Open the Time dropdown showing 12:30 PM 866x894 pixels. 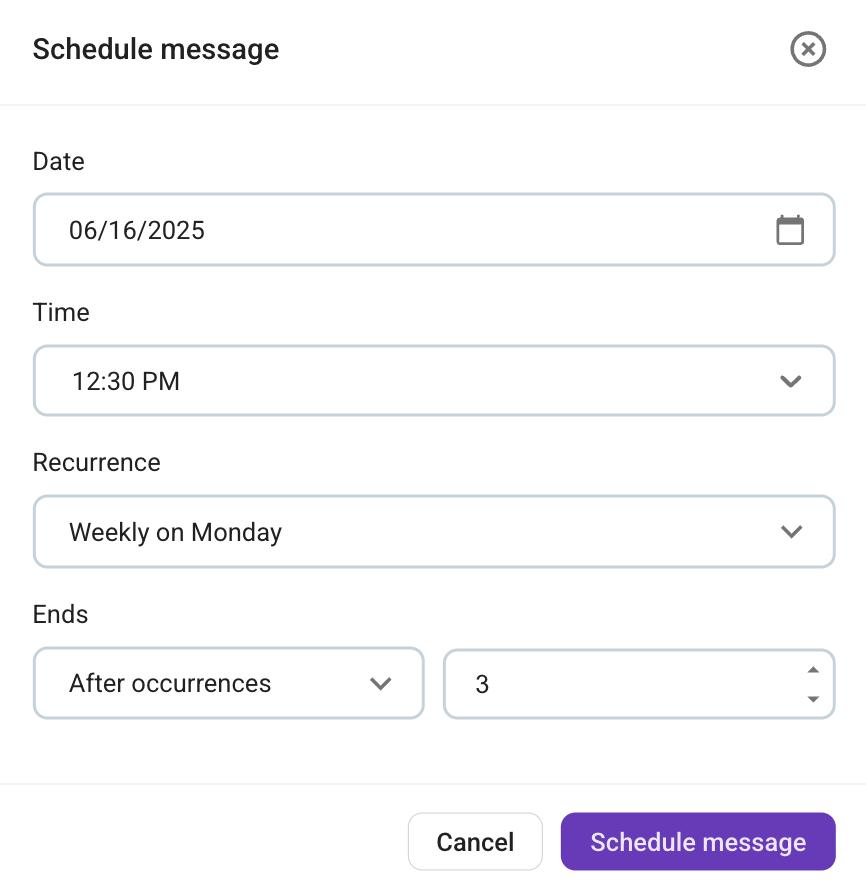(434, 380)
